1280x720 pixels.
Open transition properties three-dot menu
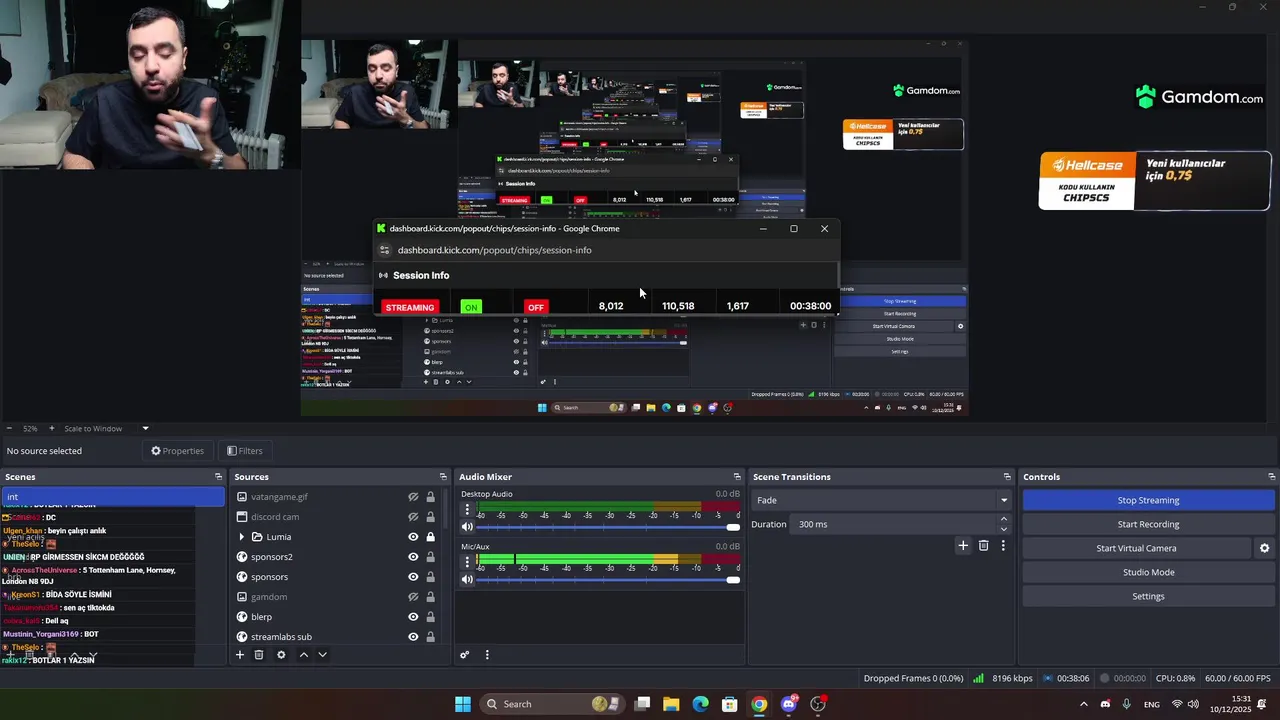pos(1003,545)
